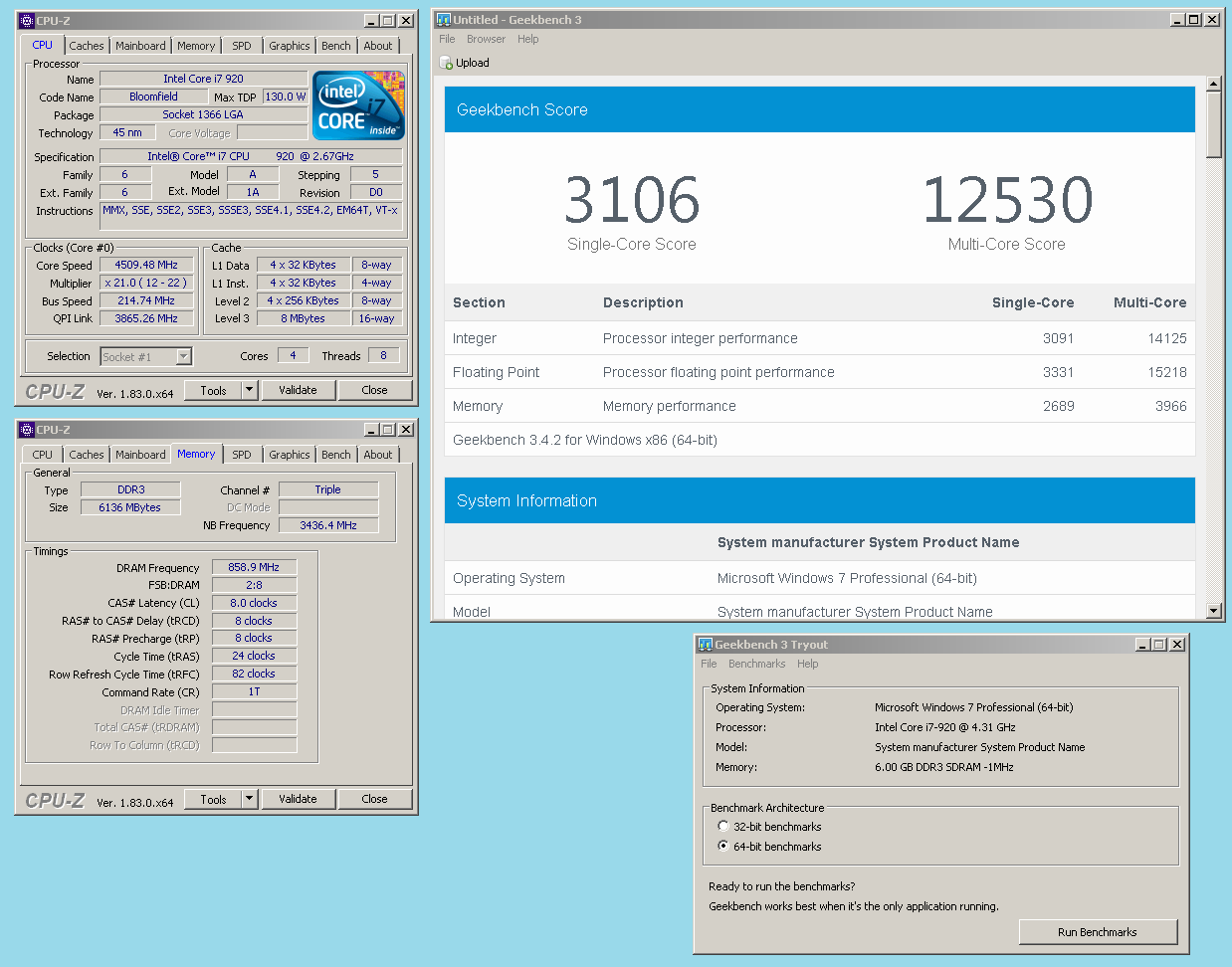The image size is (1232, 967).
Task: Expand Tools dropdown arrow in top CPU-Z window
Action: tap(250, 390)
